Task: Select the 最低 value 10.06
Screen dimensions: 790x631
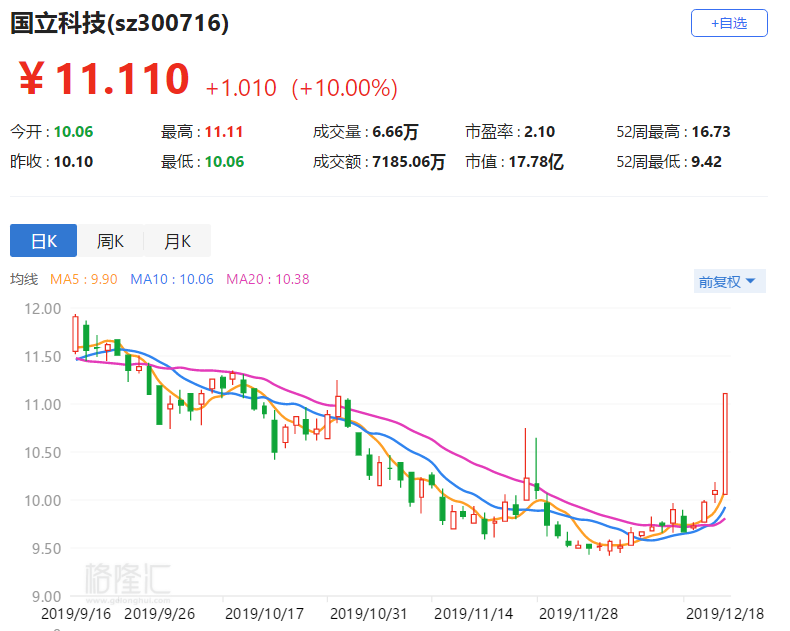Action: [x=224, y=162]
